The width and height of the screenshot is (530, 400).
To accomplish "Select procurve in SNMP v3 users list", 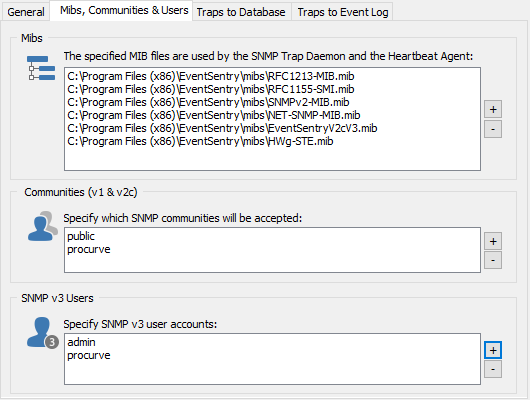I will coord(89,355).
